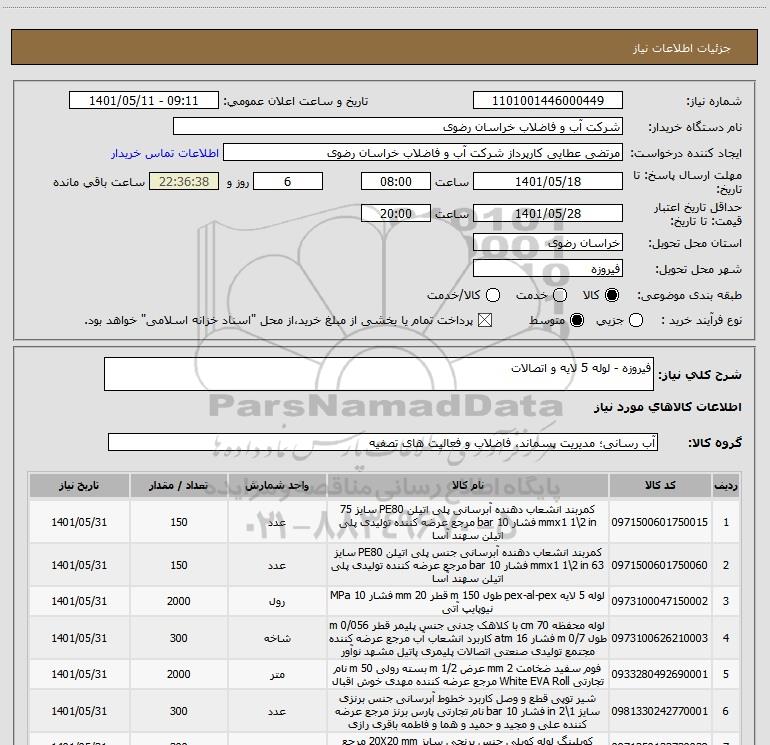Select the کالا radio button

612,295
